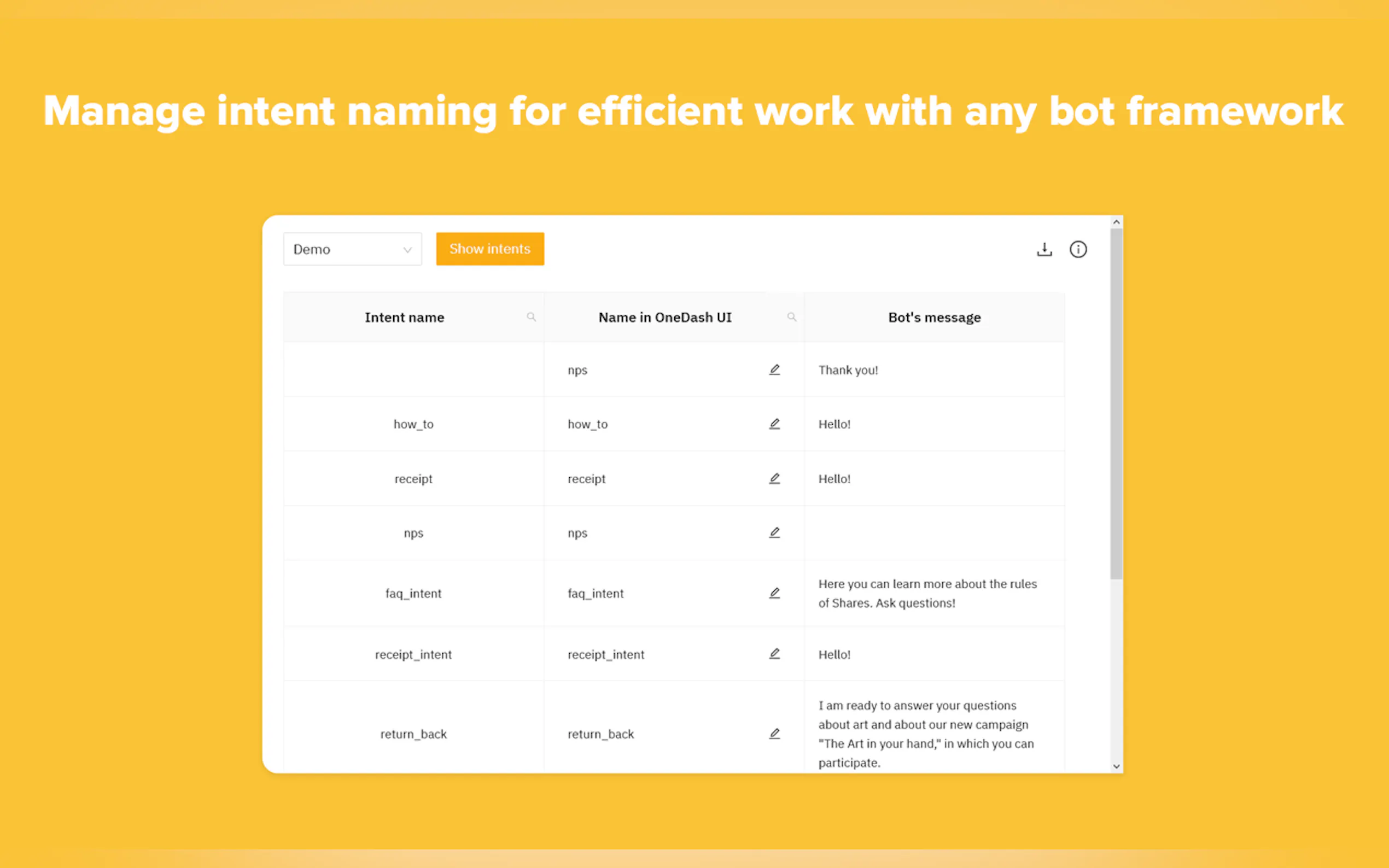Edit return_back name using pencil icon

point(774,733)
